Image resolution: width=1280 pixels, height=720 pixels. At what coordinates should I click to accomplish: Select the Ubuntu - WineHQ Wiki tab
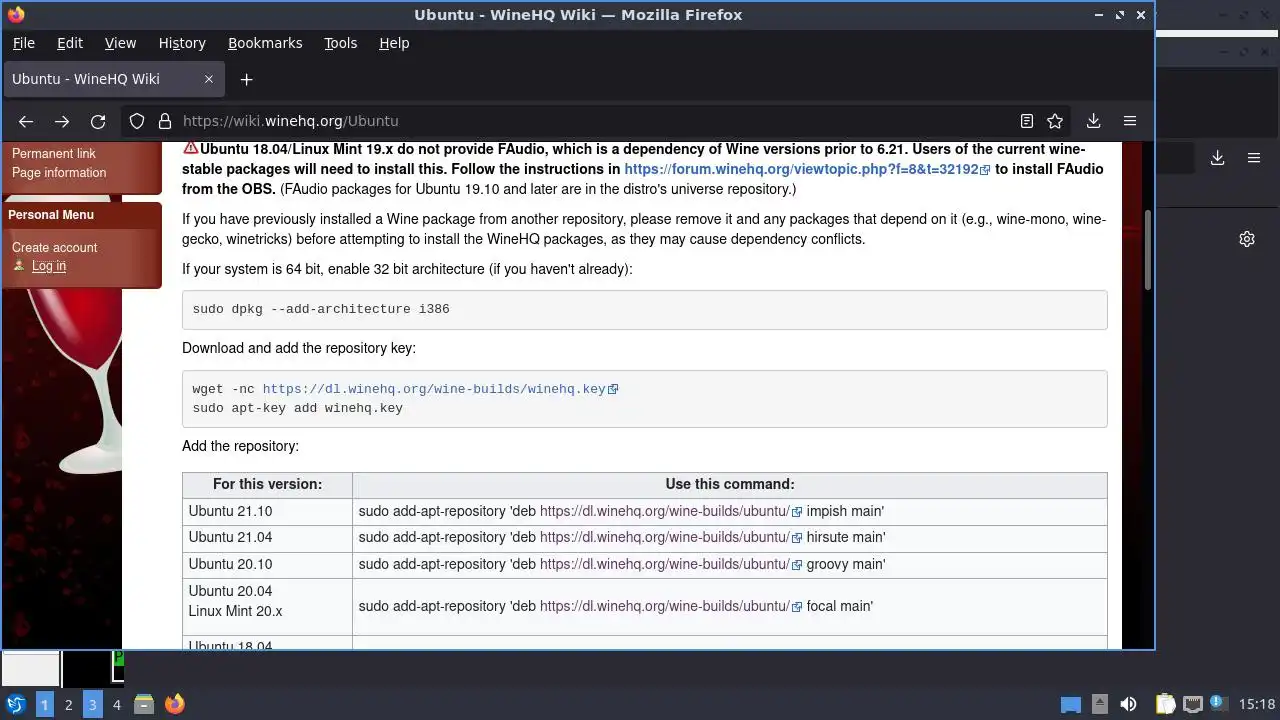(113, 79)
